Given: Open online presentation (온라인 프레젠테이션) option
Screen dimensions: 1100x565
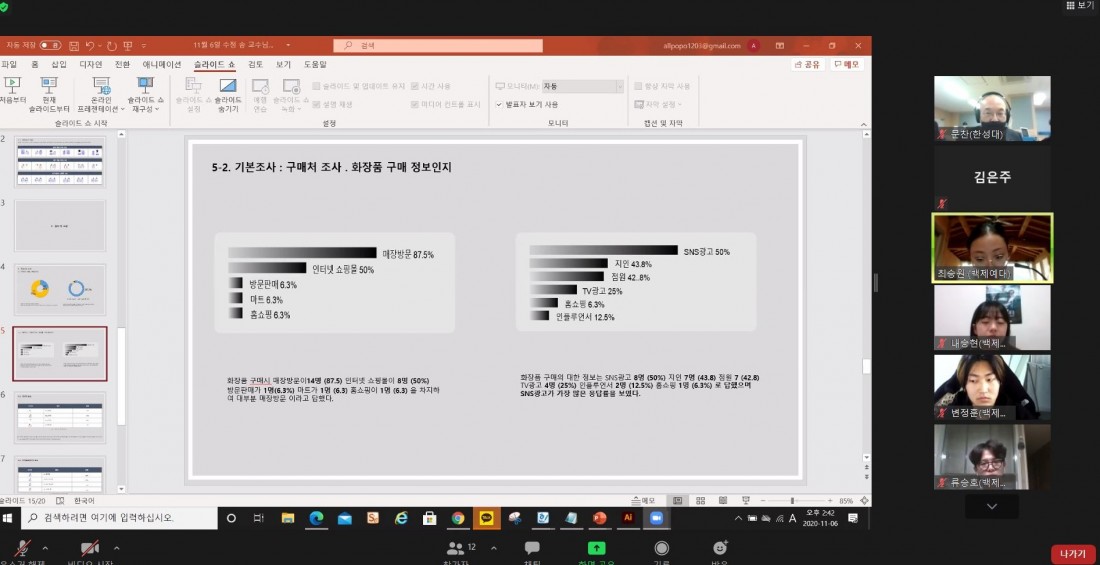Looking at the screenshot, I should point(100,94).
